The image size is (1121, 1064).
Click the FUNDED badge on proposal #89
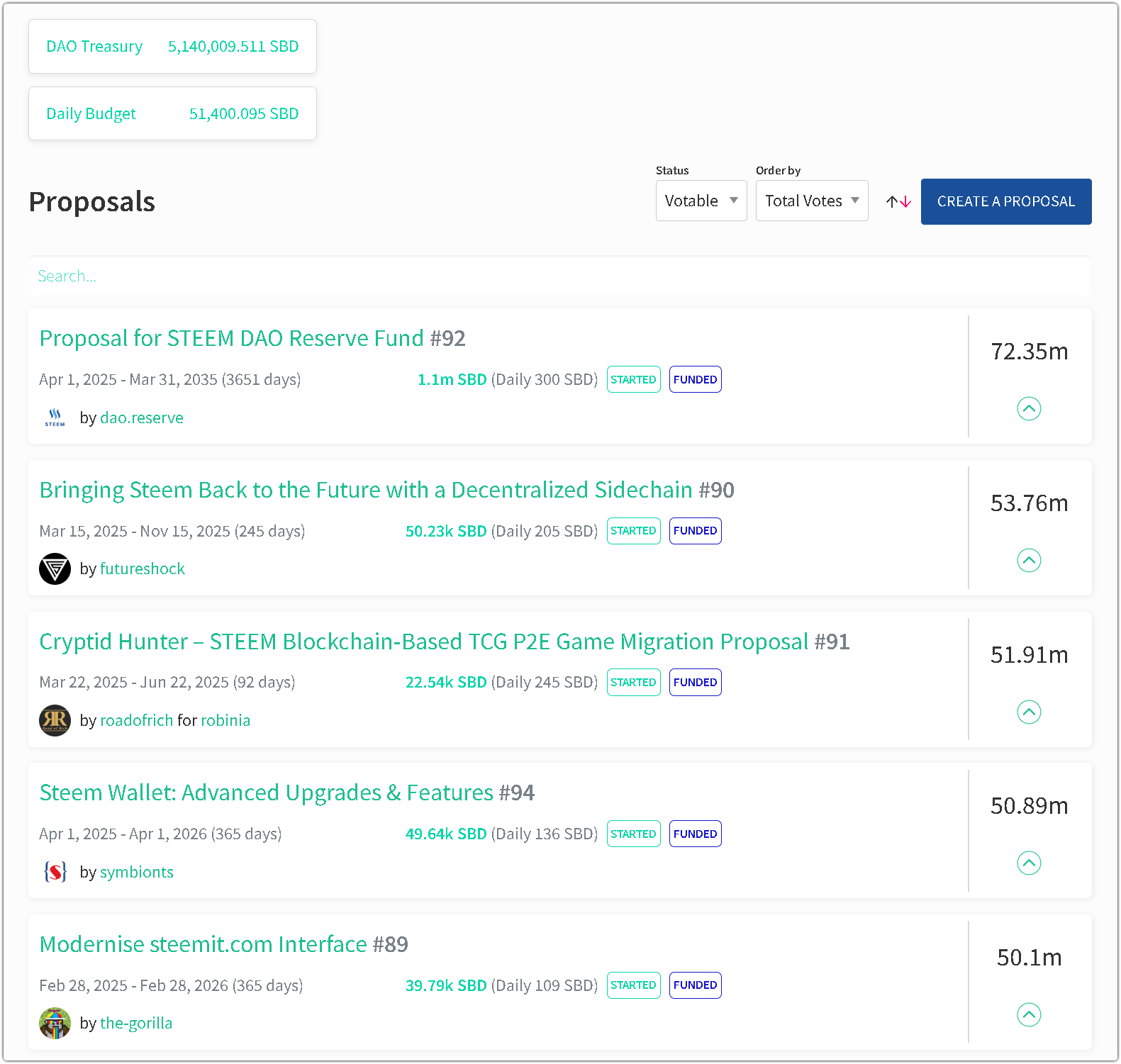(x=696, y=985)
